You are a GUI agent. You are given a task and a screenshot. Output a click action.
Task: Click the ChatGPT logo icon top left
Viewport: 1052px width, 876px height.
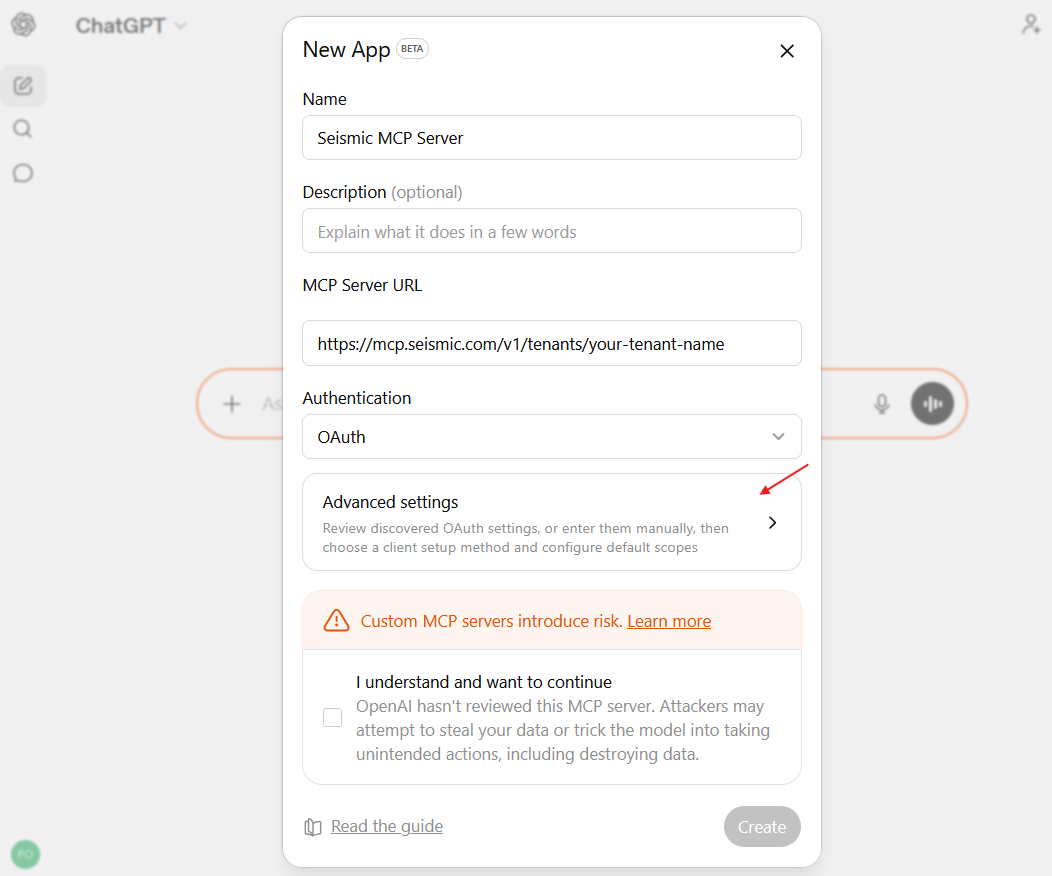point(22,24)
